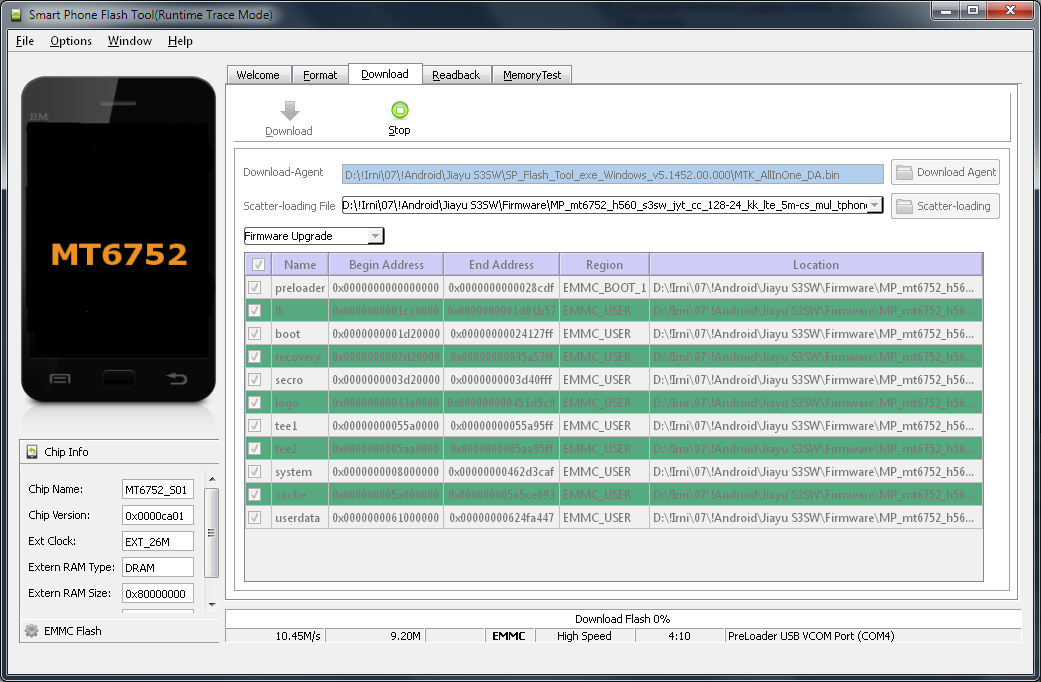
Task: Click the Chip Info scrollbar up arrow
Action: coord(212,479)
